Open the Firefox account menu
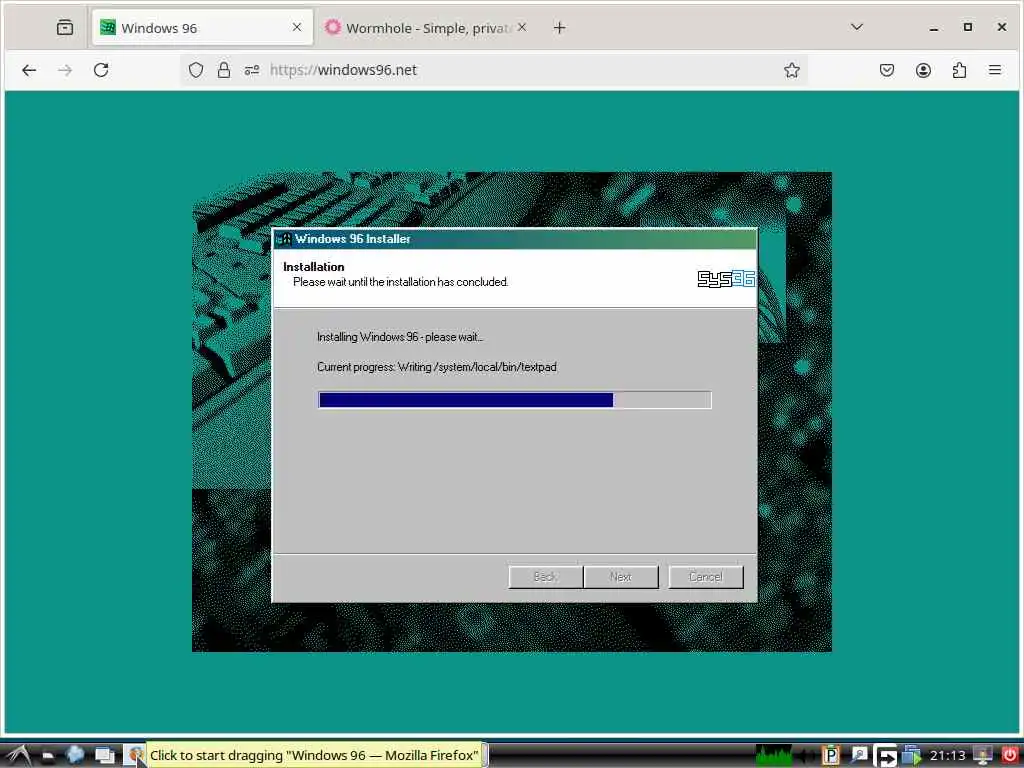Image resolution: width=1024 pixels, height=768 pixels. coord(923,70)
